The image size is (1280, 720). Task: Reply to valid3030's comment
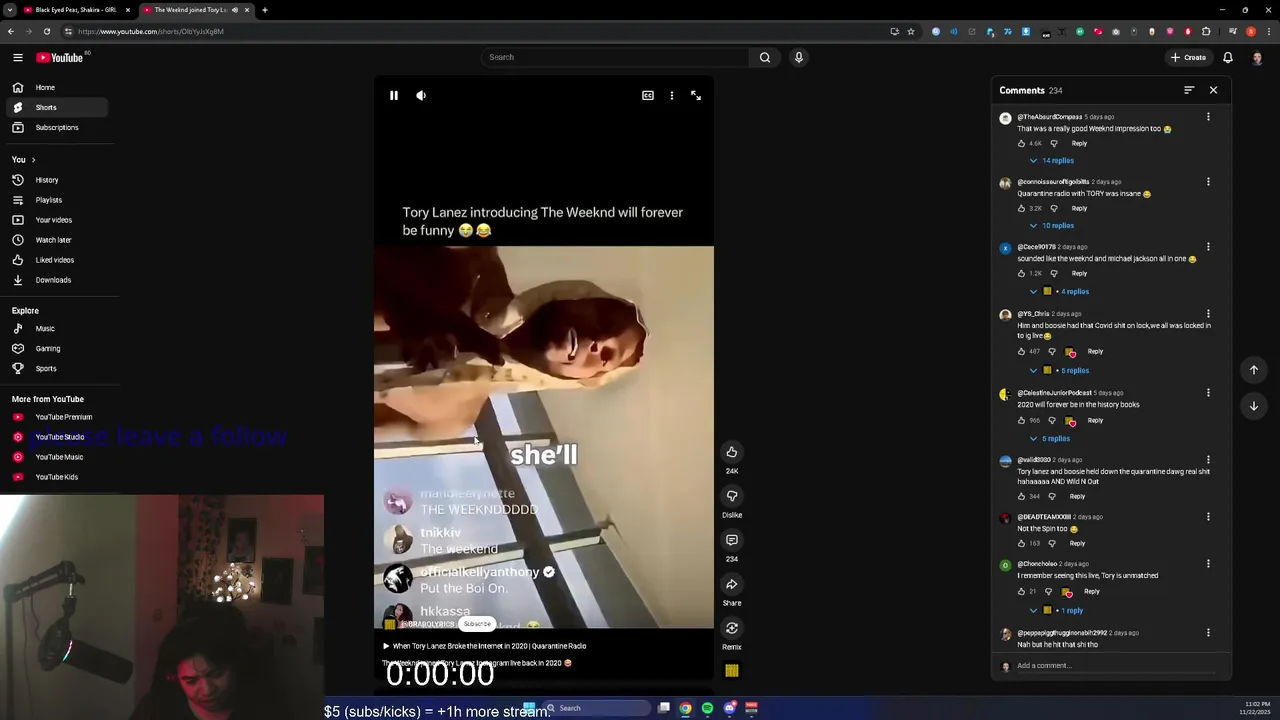1077,496
